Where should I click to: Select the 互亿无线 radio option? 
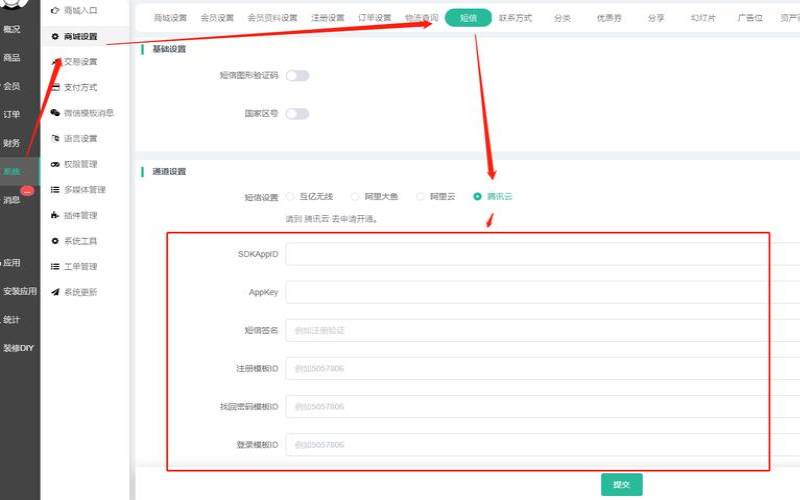tap(290, 196)
